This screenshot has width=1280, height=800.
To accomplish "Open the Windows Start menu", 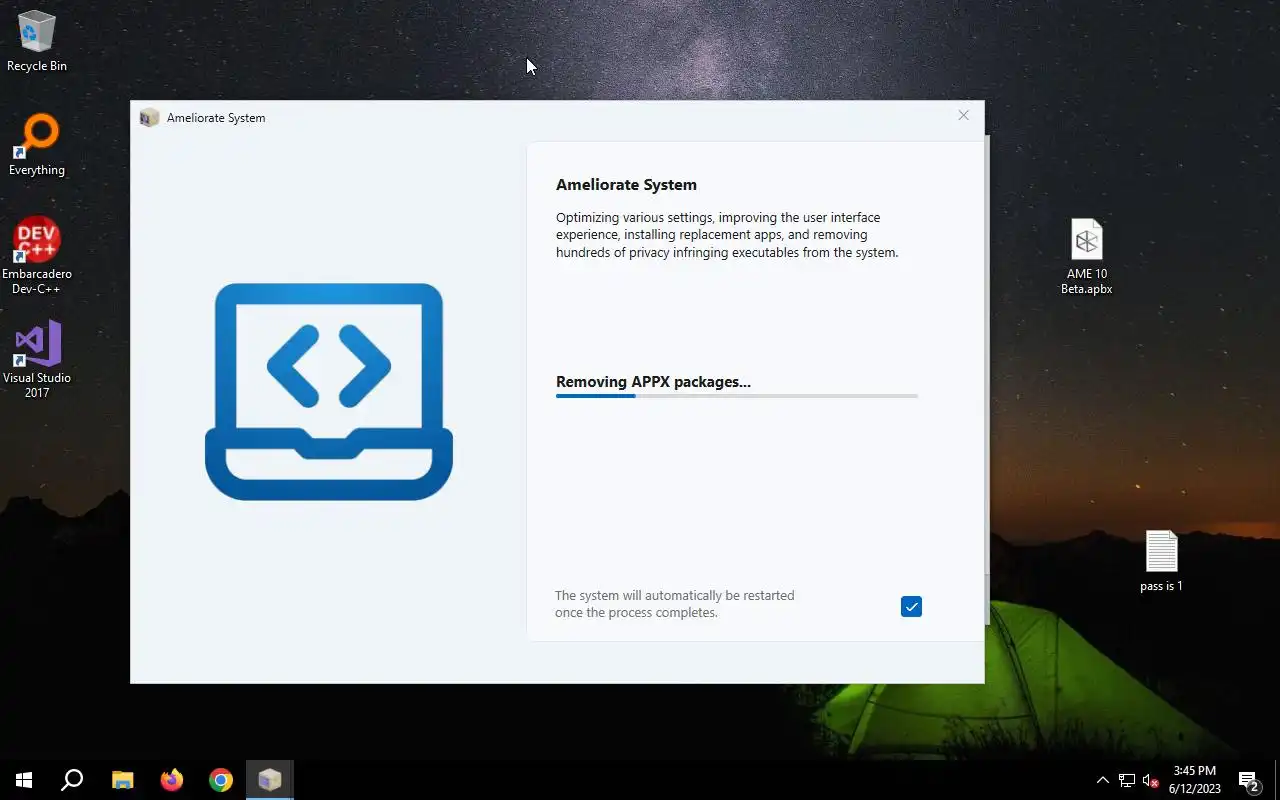I will point(24,780).
